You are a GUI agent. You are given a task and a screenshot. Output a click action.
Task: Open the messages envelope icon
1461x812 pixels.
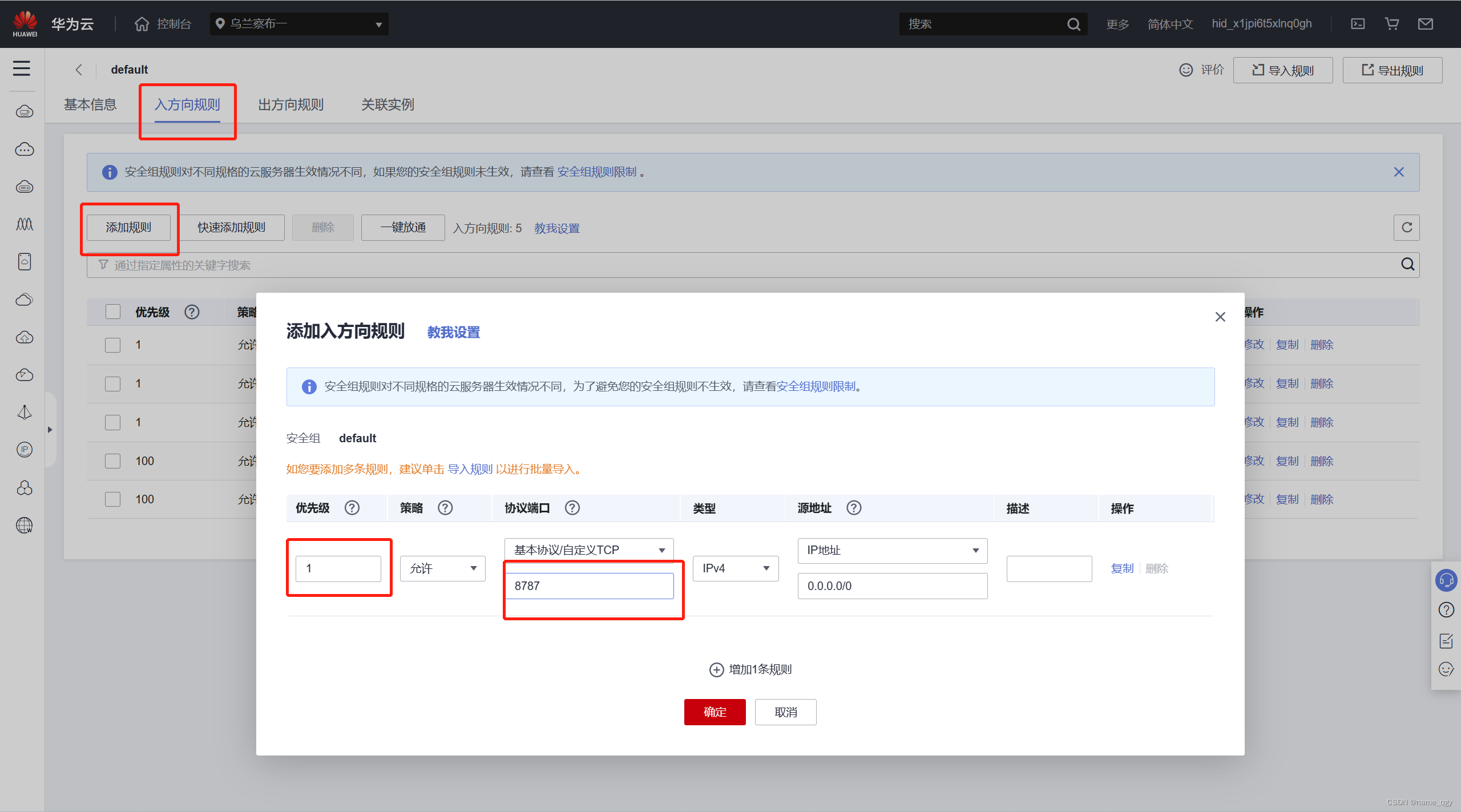coord(1426,24)
